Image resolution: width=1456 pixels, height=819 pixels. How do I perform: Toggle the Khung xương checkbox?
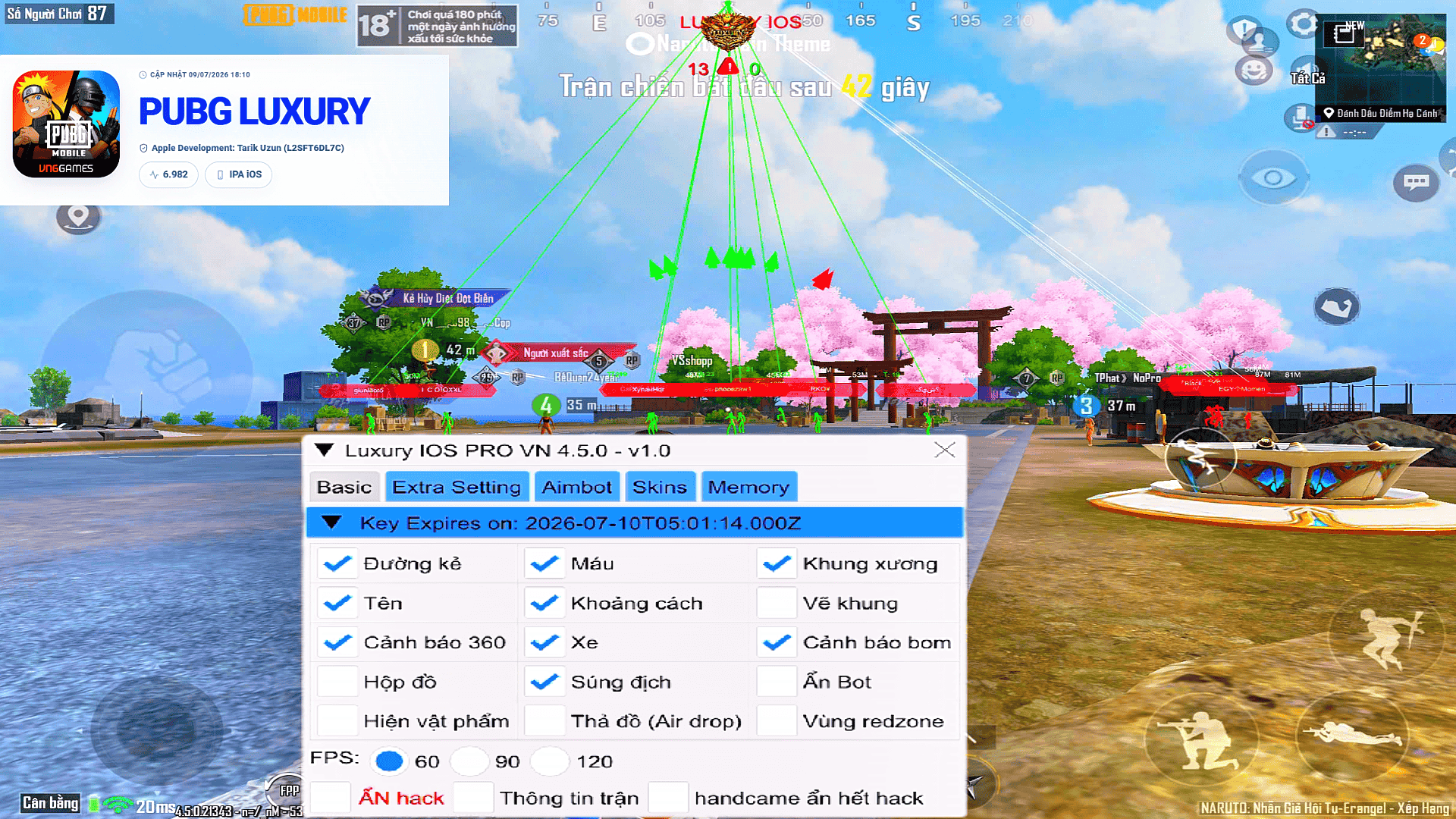(777, 563)
